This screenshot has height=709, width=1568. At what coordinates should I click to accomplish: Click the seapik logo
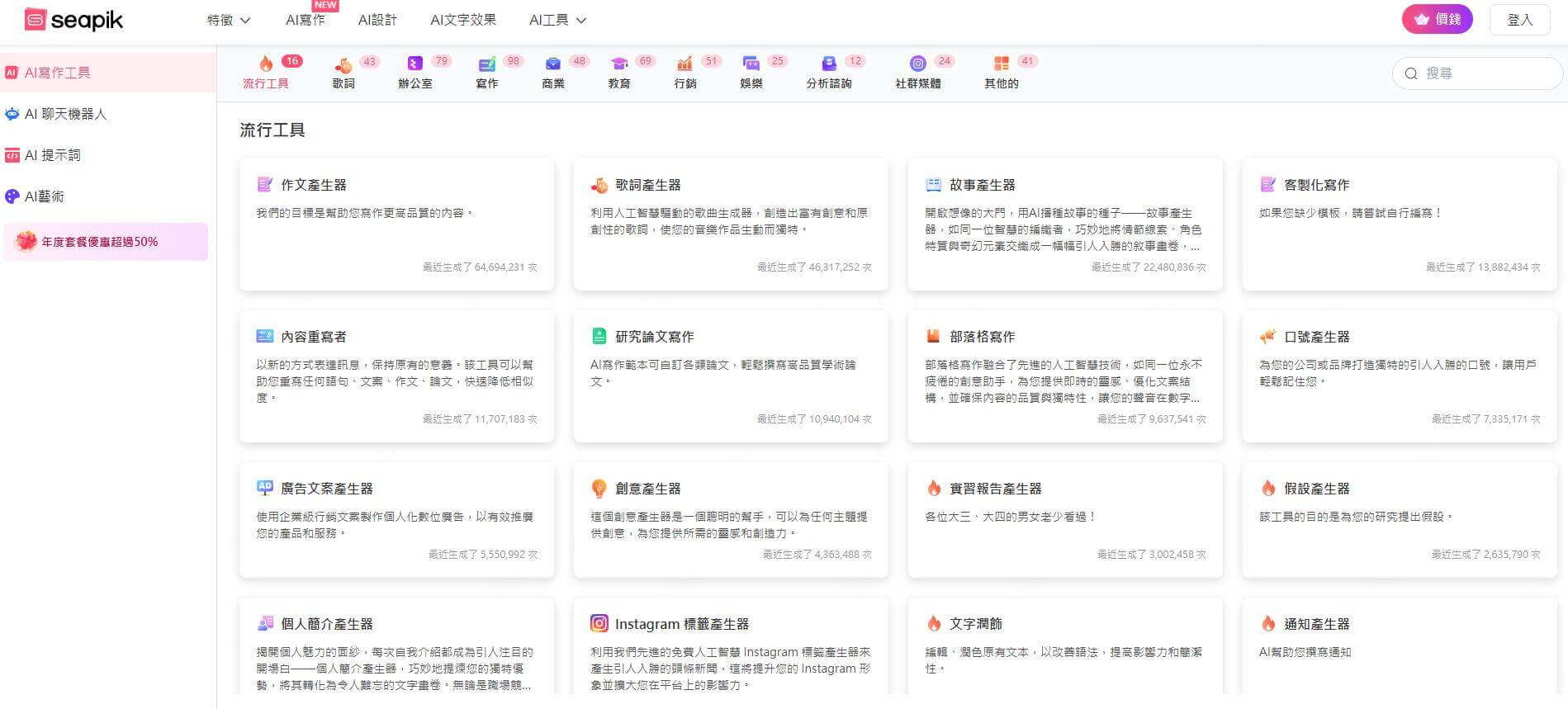pyautogui.click(x=73, y=20)
